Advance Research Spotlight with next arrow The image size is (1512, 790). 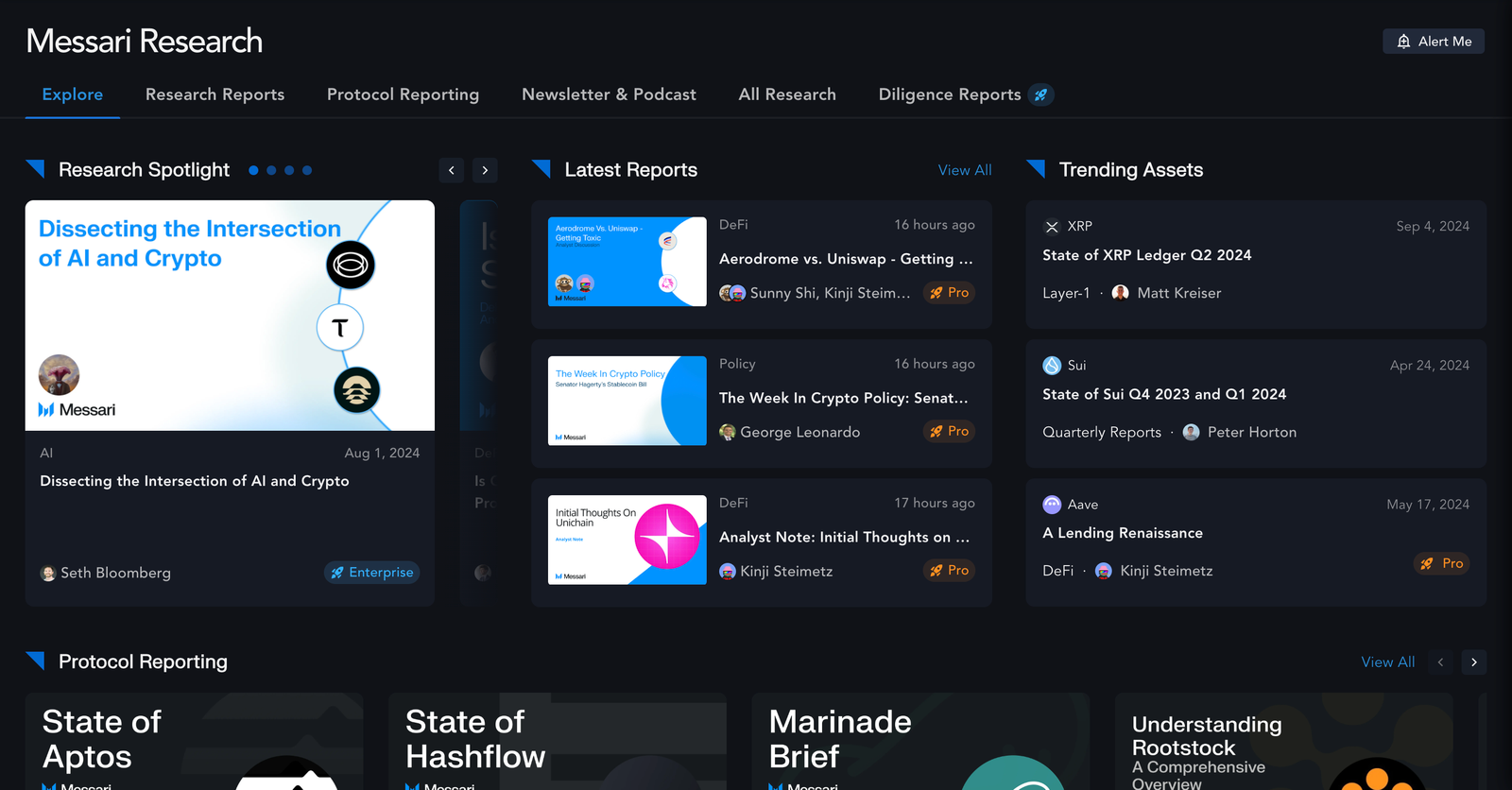(485, 170)
